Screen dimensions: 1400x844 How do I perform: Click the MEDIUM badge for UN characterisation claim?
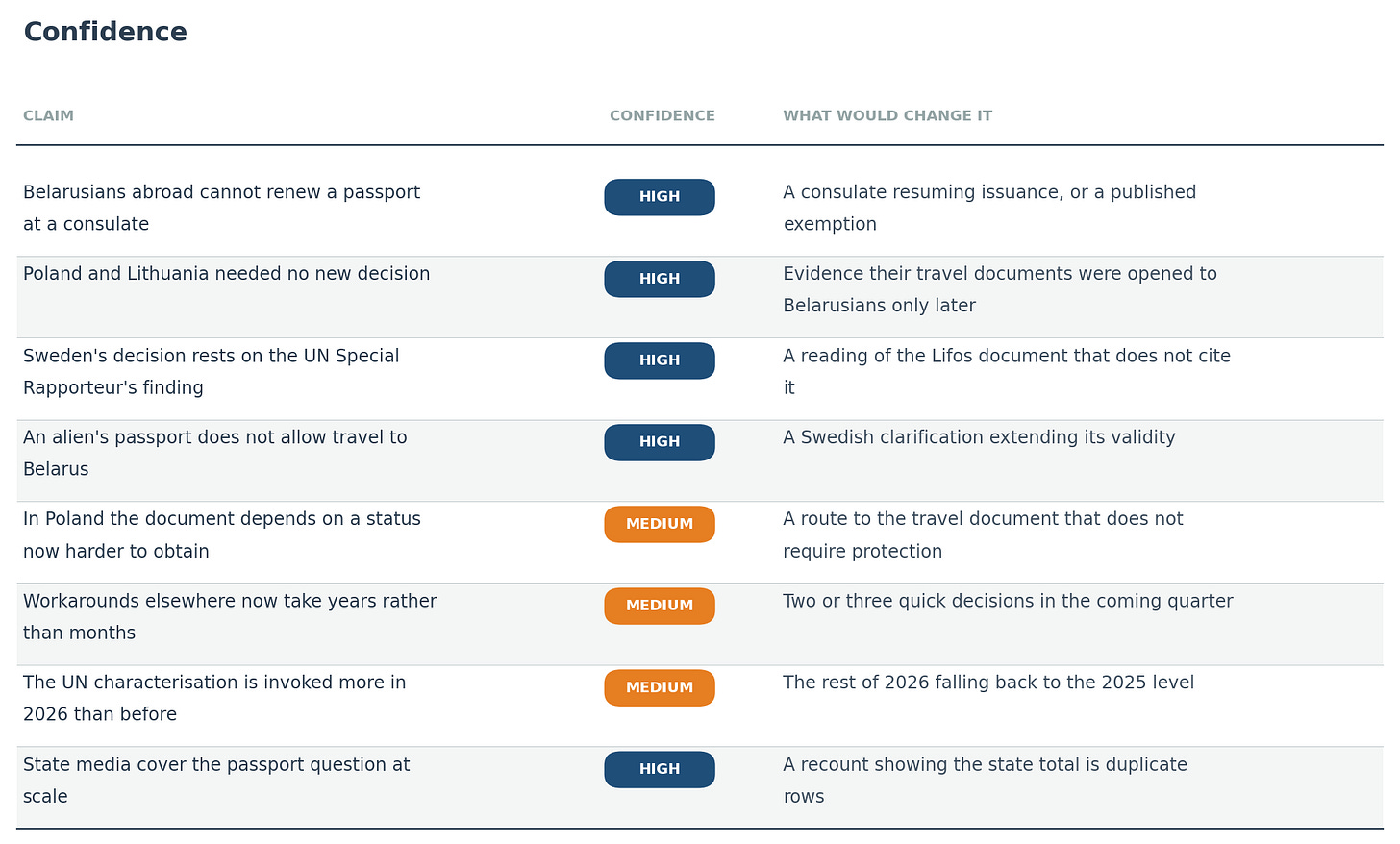click(x=660, y=687)
